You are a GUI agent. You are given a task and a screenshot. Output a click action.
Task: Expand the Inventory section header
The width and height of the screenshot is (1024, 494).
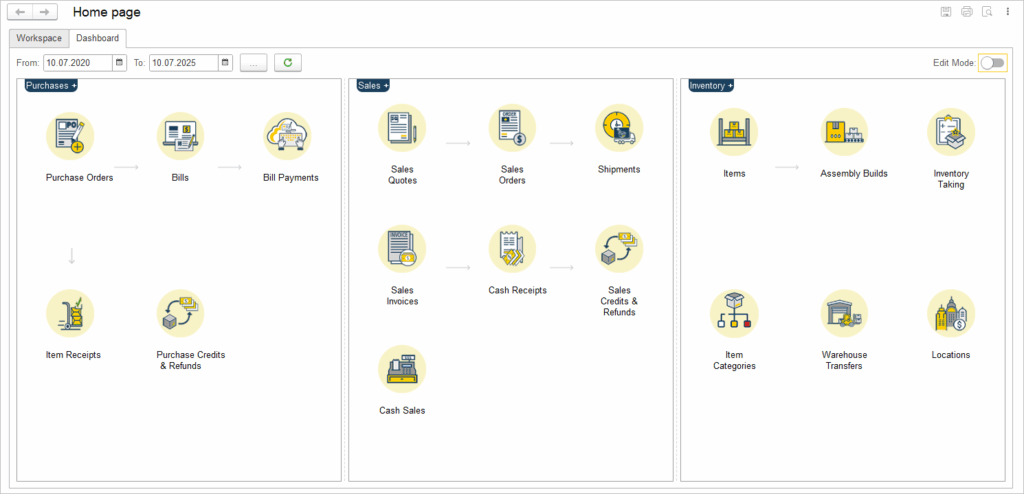[711, 86]
